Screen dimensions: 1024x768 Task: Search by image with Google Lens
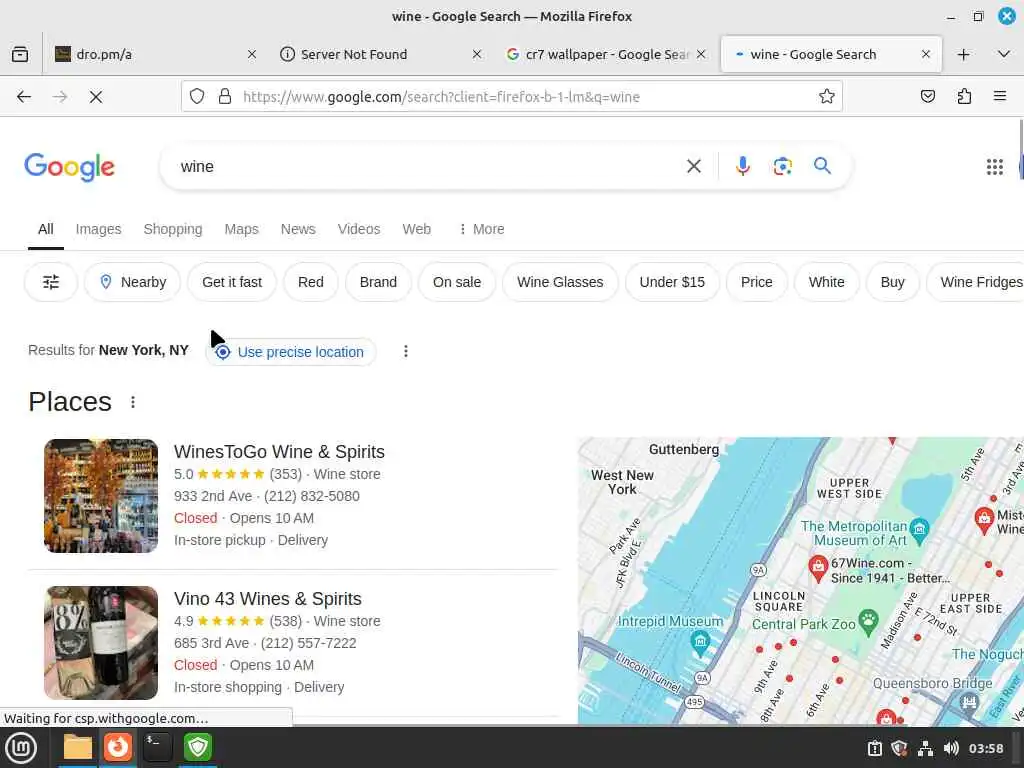click(782, 167)
